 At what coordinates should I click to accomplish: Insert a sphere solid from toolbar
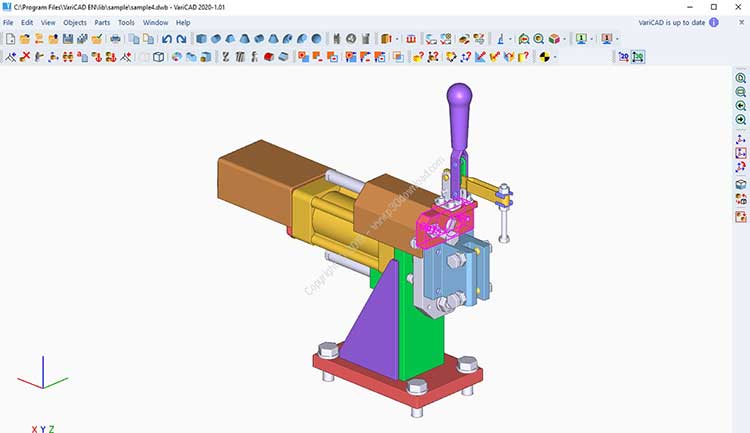click(x=316, y=39)
